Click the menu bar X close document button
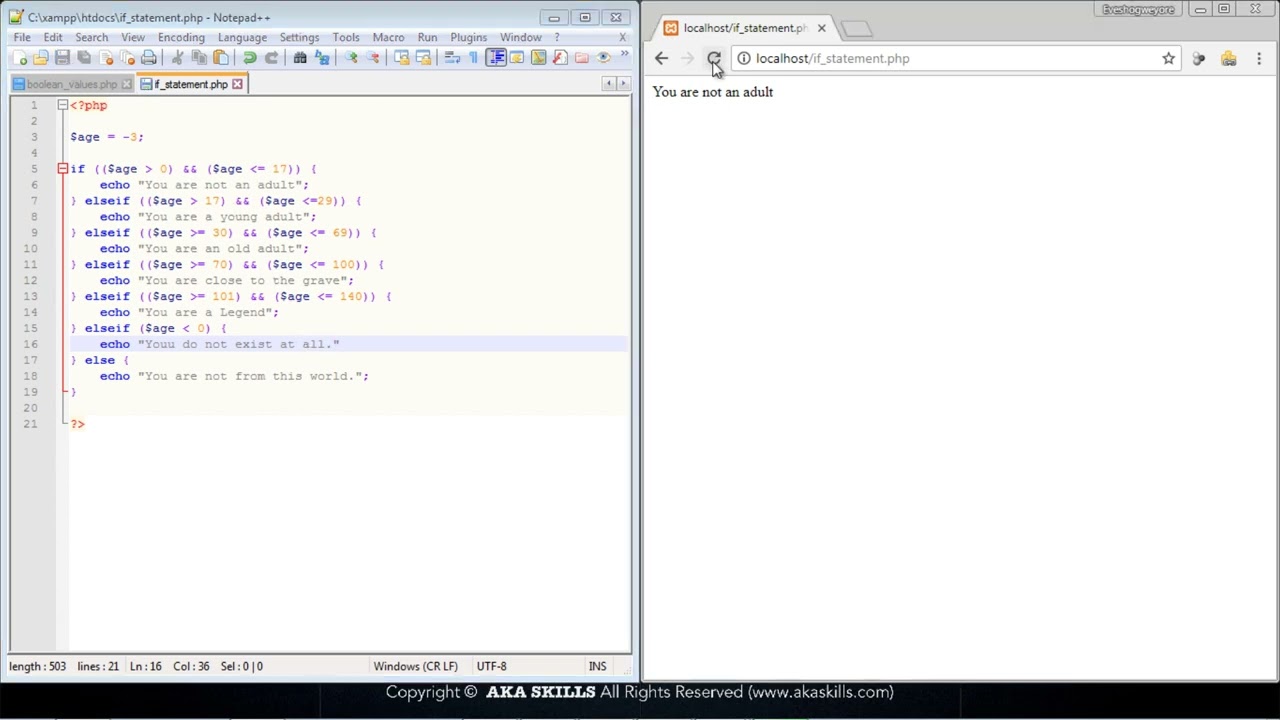The width and height of the screenshot is (1280, 720). (x=622, y=37)
